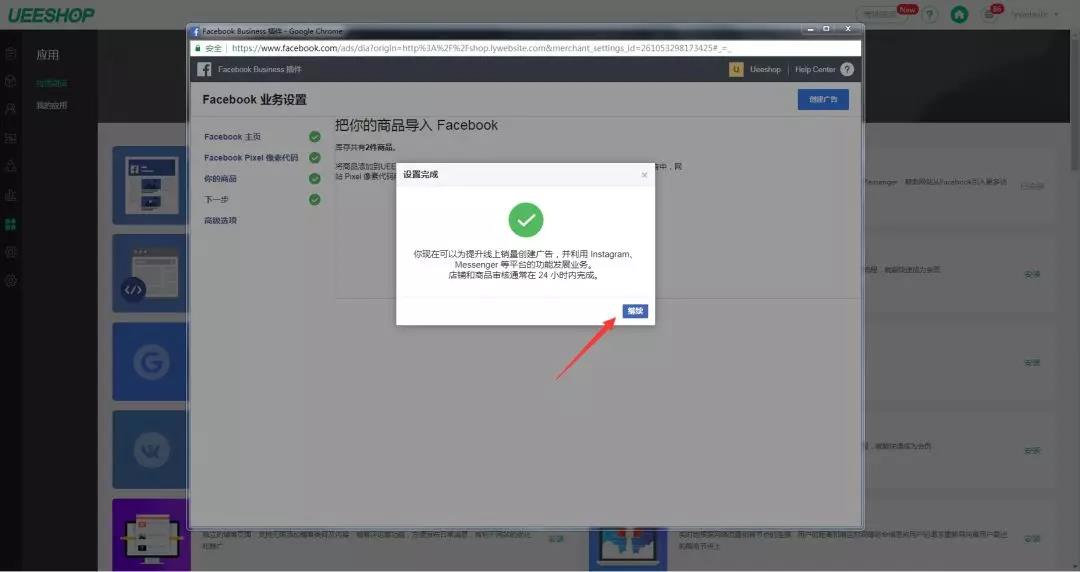The image size is (1080, 572).
Task: Click the help icon in UEESHOP top bar
Action: point(930,14)
